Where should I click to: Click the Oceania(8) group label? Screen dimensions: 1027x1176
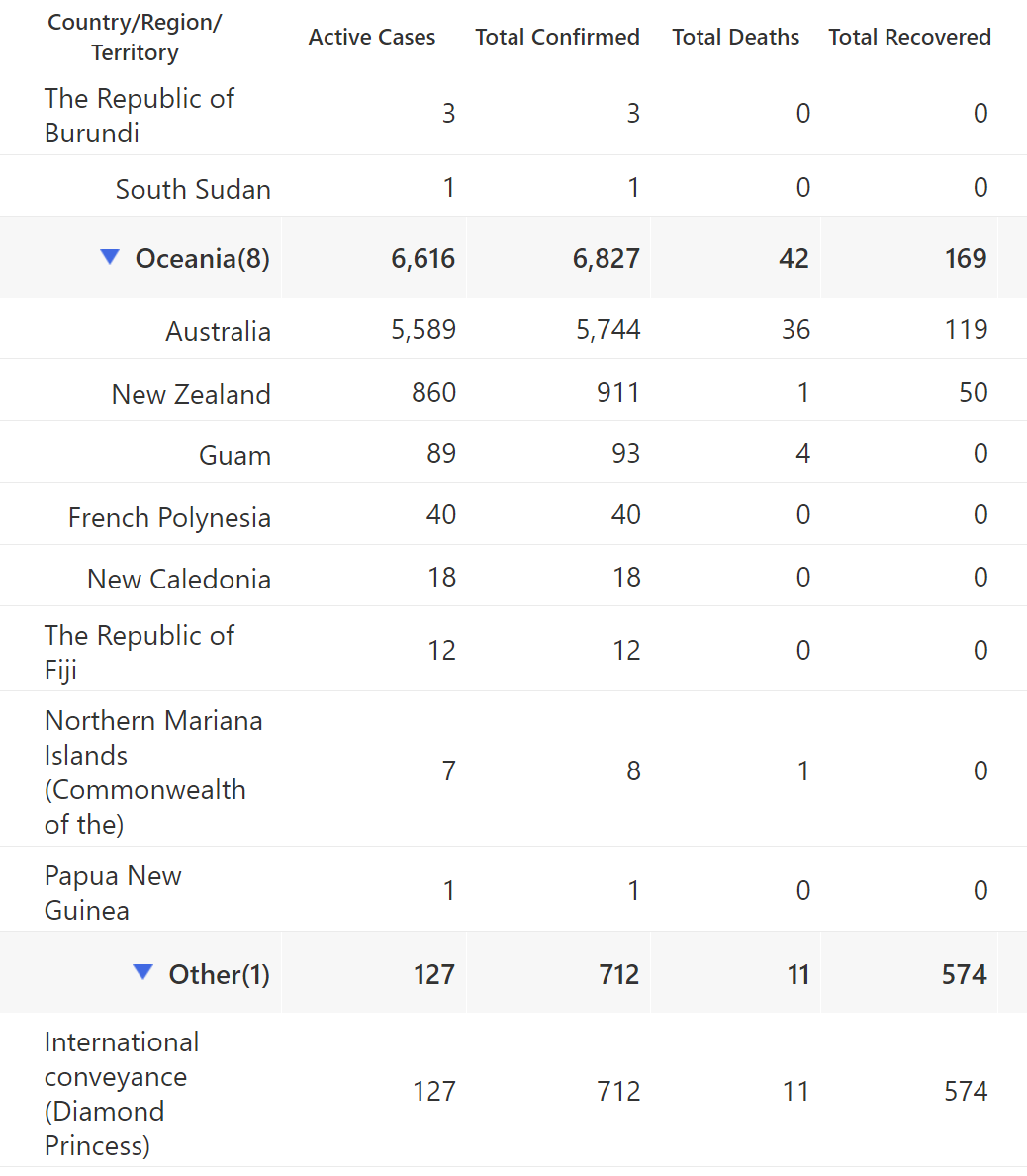(203, 258)
